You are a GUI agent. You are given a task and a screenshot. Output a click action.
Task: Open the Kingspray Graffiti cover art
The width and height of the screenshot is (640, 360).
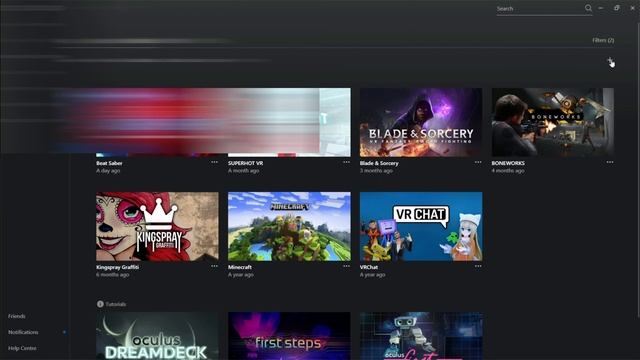(157, 227)
